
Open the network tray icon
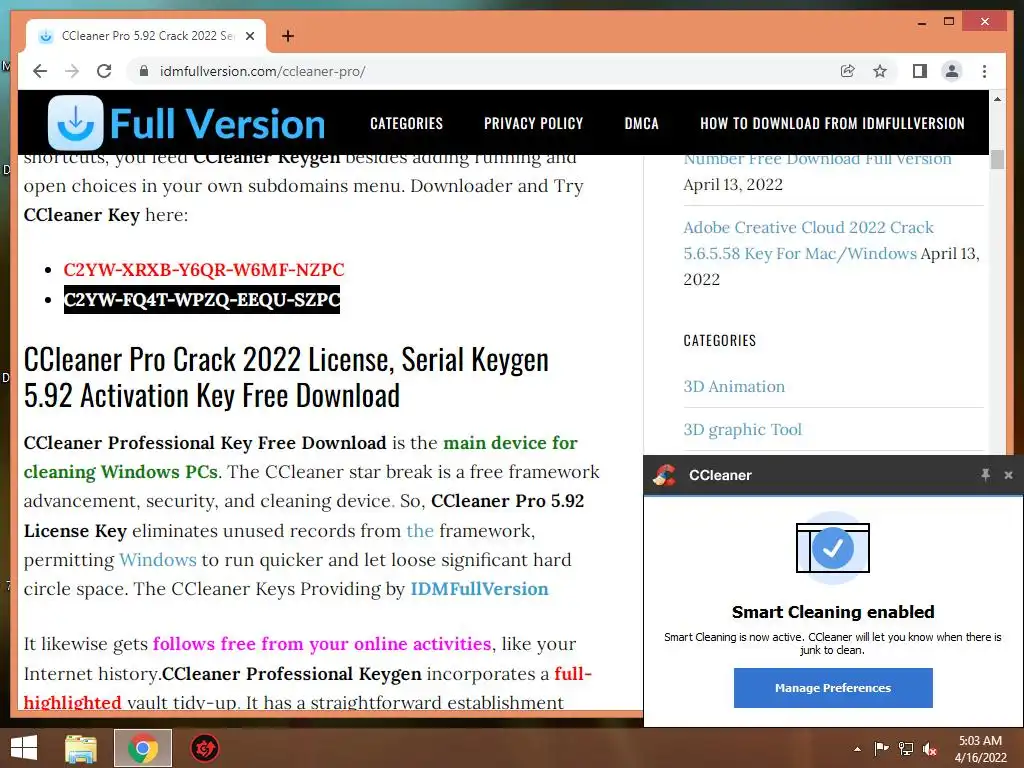coord(906,748)
